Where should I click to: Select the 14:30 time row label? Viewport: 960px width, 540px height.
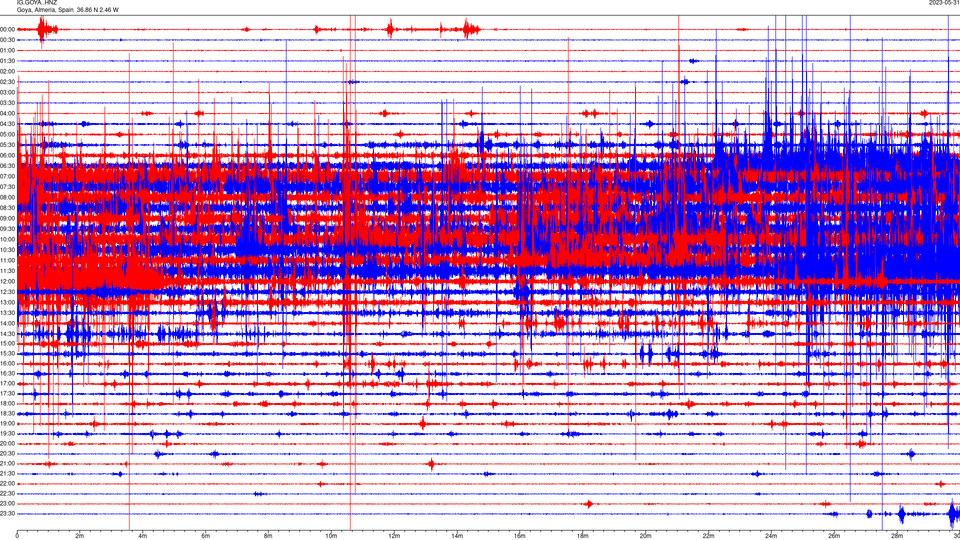(7, 334)
